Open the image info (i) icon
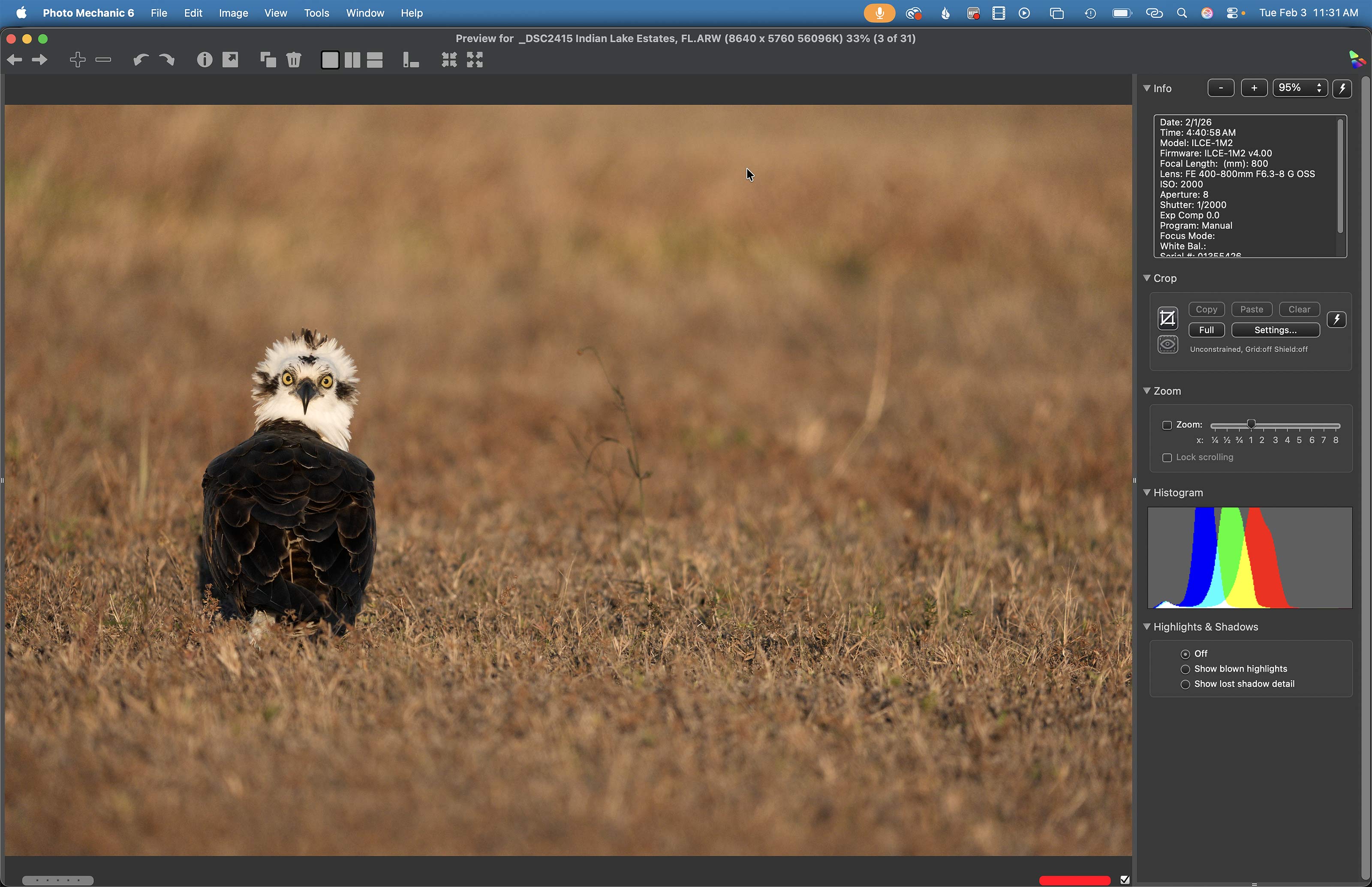 click(x=205, y=60)
